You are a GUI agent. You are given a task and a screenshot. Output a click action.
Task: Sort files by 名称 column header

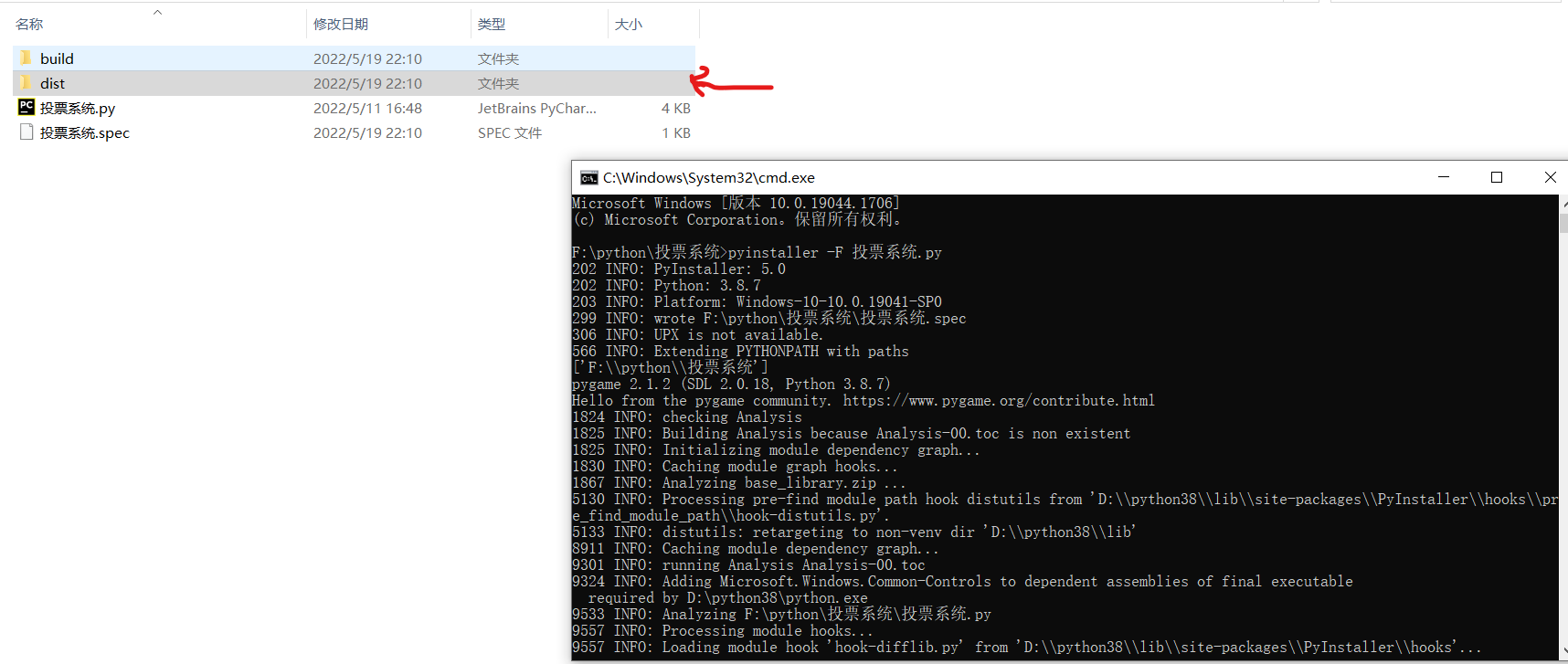pyautogui.click(x=29, y=25)
